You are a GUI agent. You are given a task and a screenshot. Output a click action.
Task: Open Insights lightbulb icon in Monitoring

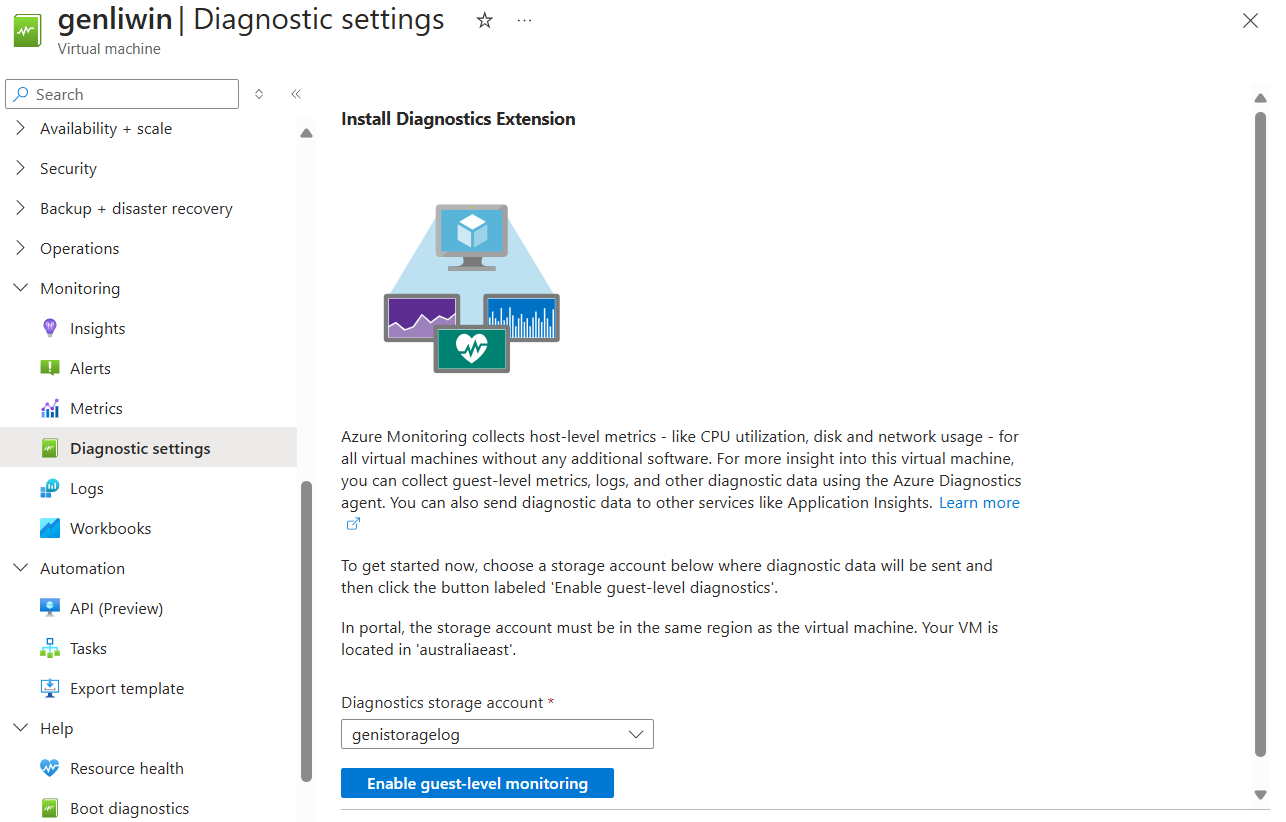tap(50, 328)
